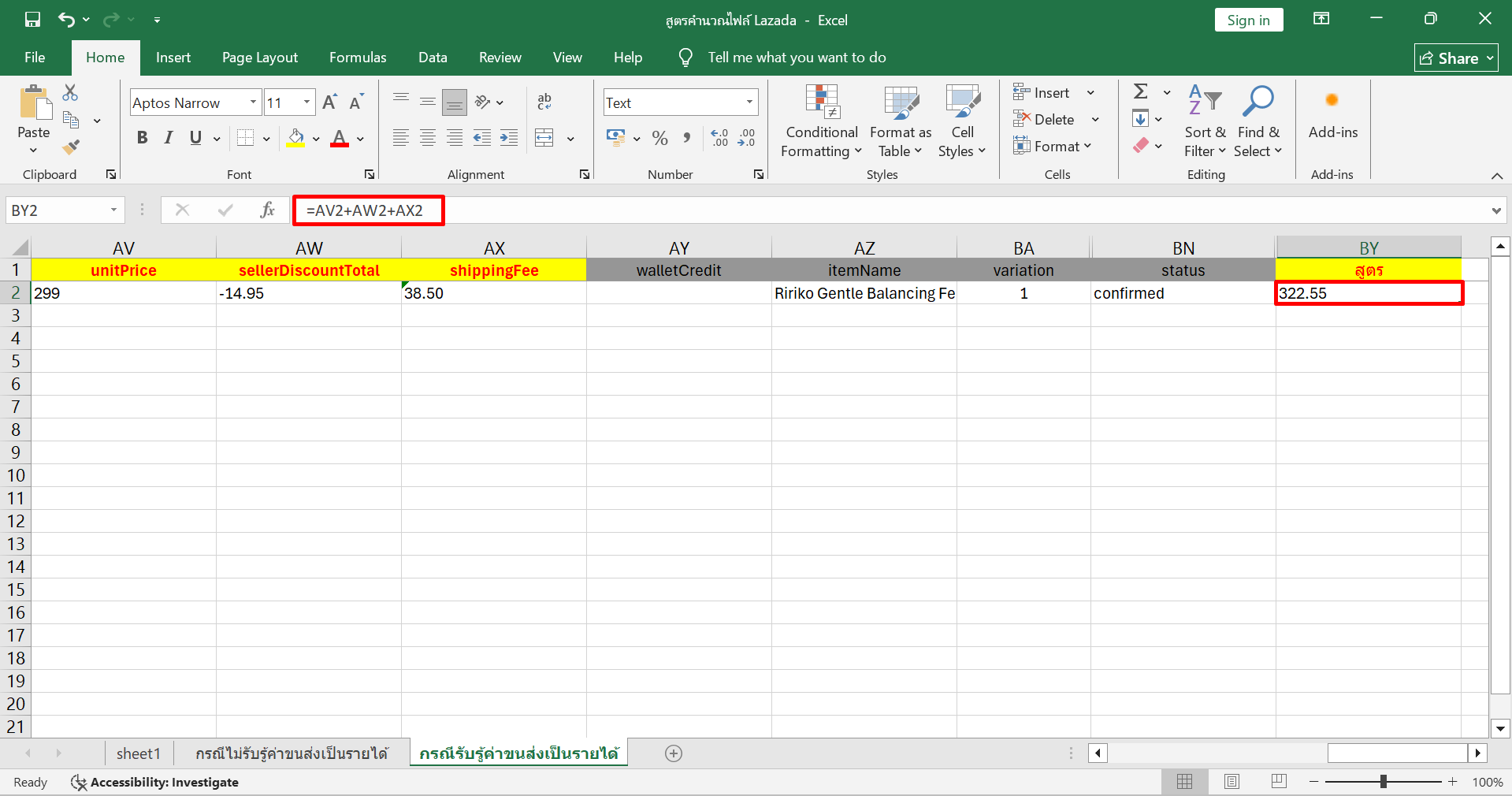The width and height of the screenshot is (1512, 796).
Task: Click the Cut scissors icon
Action: point(70,93)
